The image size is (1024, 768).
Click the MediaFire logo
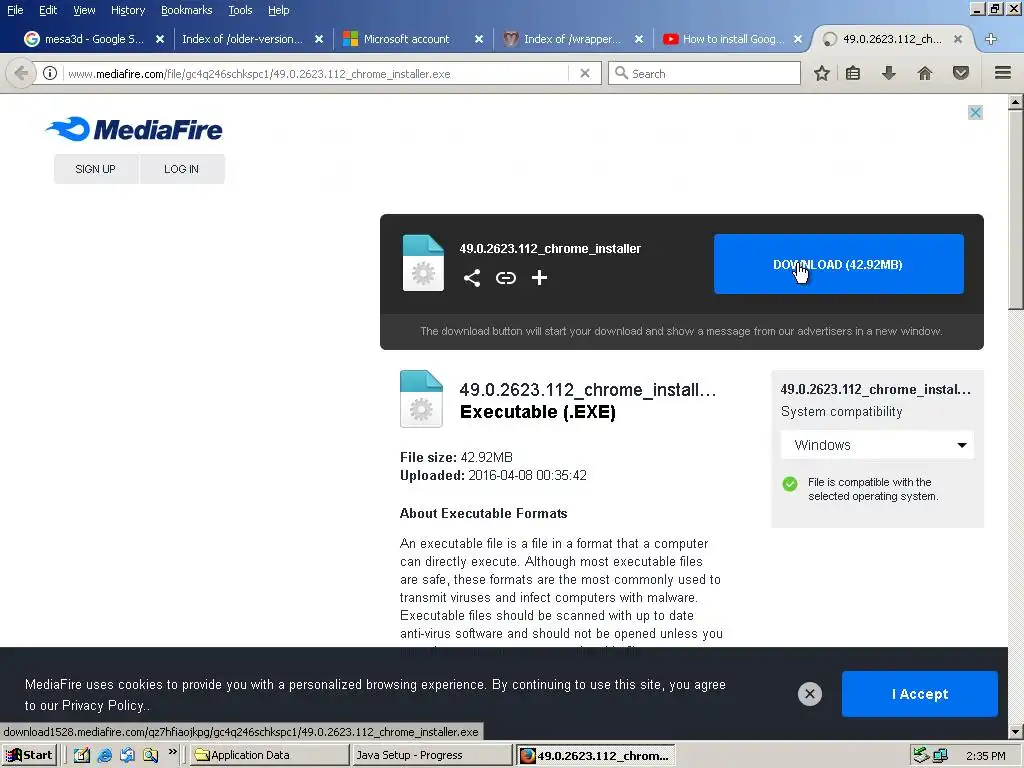[x=135, y=129]
